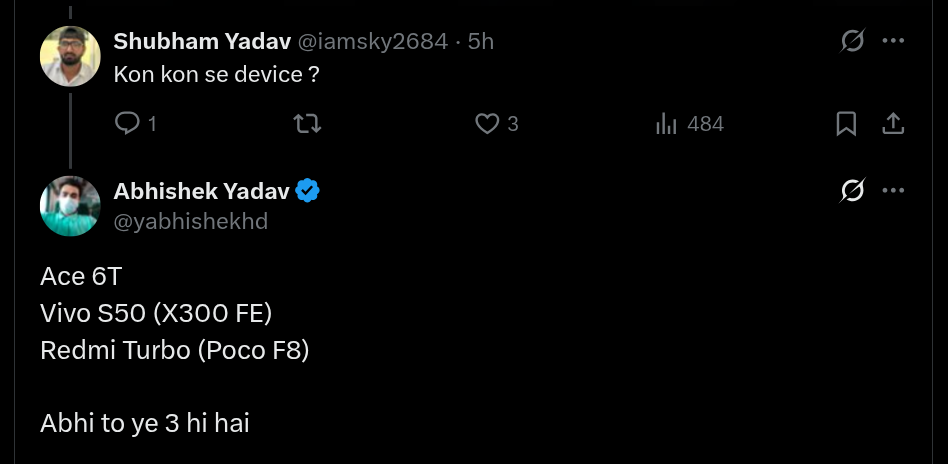Image resolution: width=948 pixels, height=464 pixels.
Task: Open more options on Abhishek's tweet
Action: pyautogui.click(x=893, y=190)
